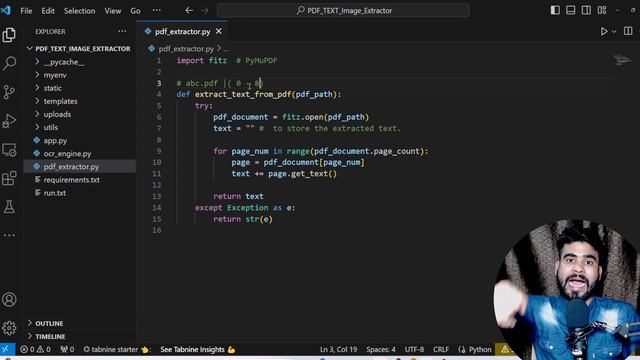Image resolution: width=640 pixels, height=360 pixels.
Task: Open the Edit menu
Action: (x=48, y=11)
